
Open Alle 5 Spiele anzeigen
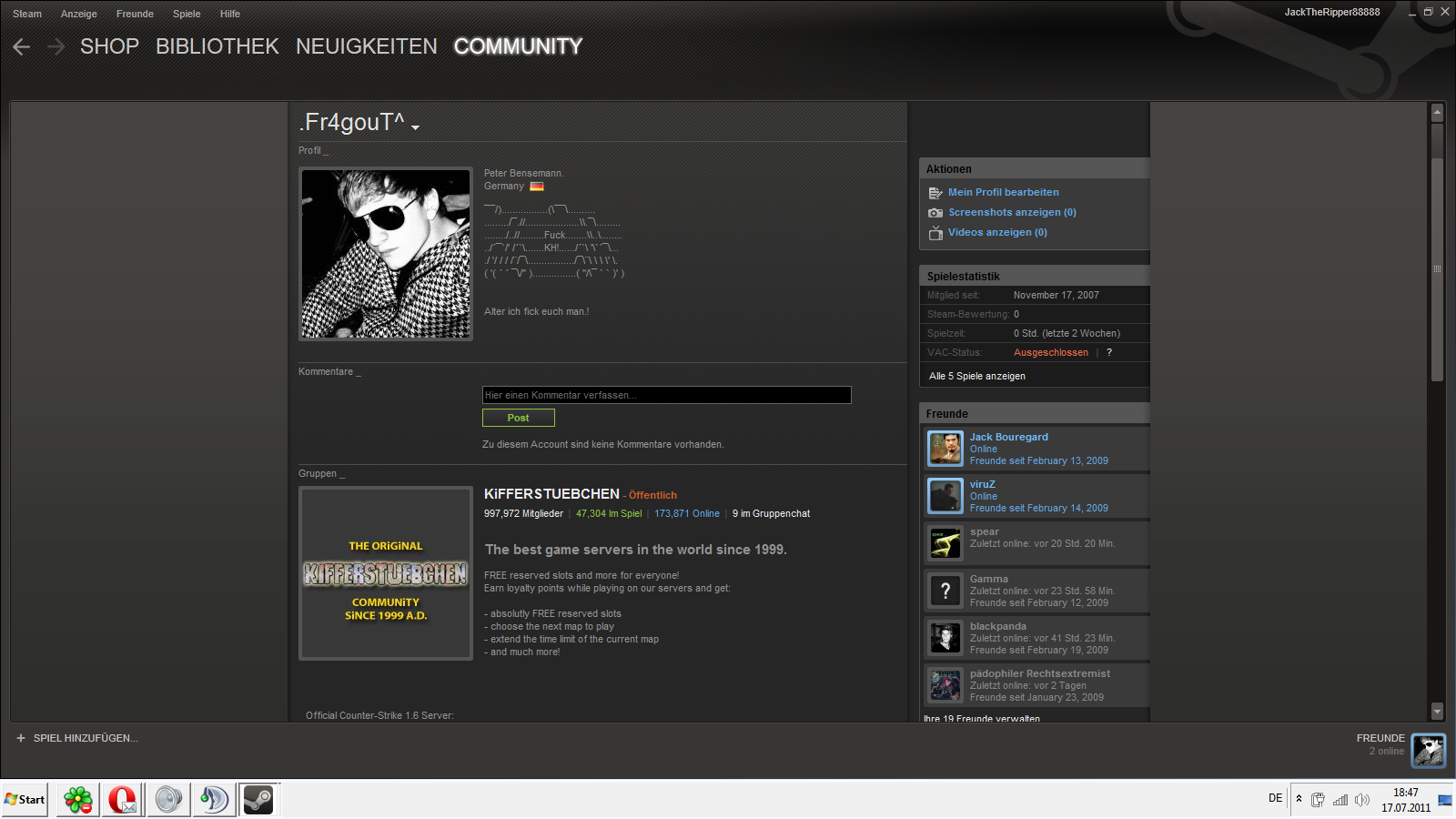click(x=977, y=376)
